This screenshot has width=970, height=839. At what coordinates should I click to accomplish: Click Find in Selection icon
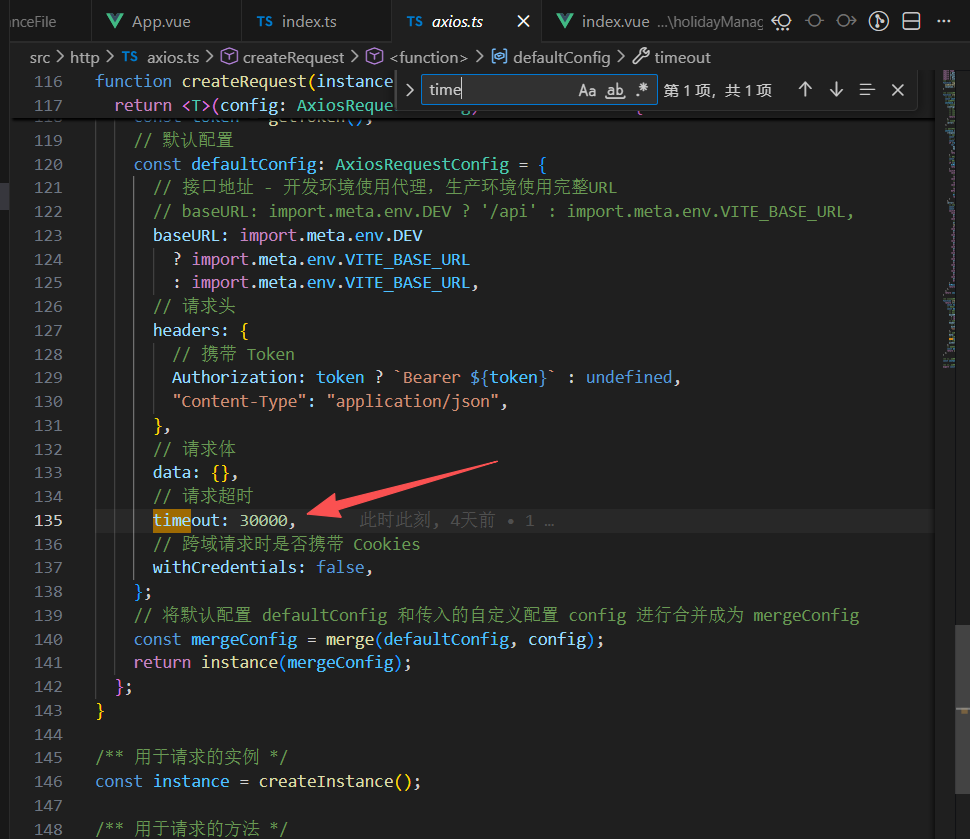click(867, 90)
